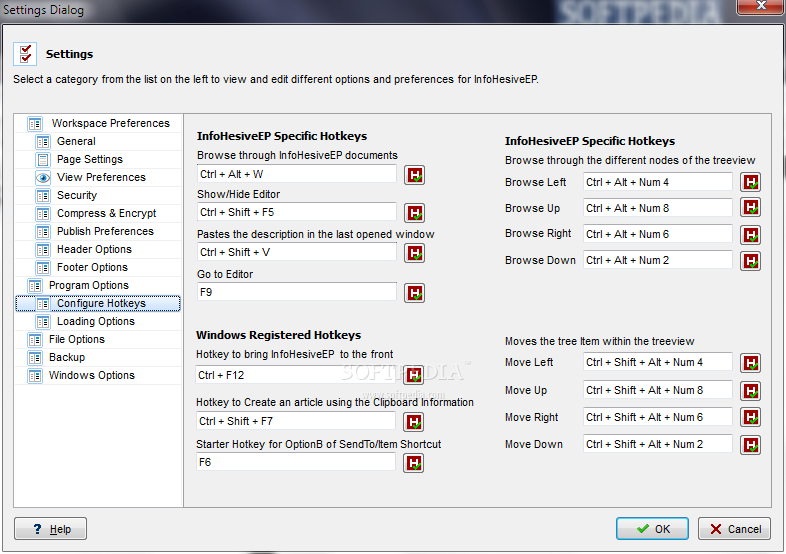
Task: Click hotkey icon for Move Left
Action: 750,363
